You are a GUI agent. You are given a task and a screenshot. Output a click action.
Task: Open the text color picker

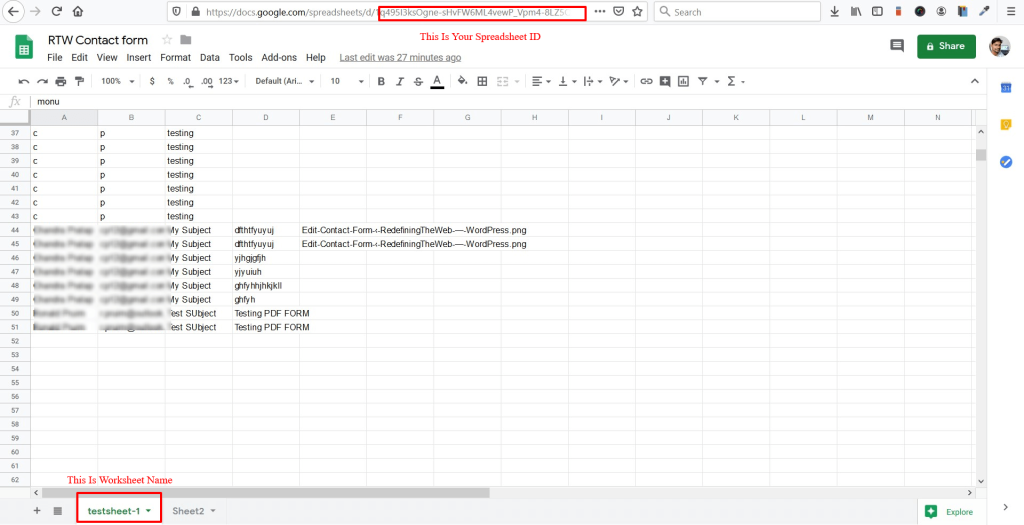[x=438, y=82]
